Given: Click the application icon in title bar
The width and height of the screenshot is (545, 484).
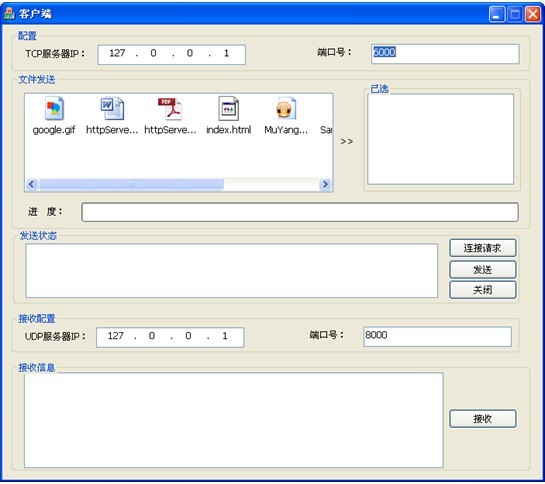Looking at the screenshot, I should tap(9, 14).
